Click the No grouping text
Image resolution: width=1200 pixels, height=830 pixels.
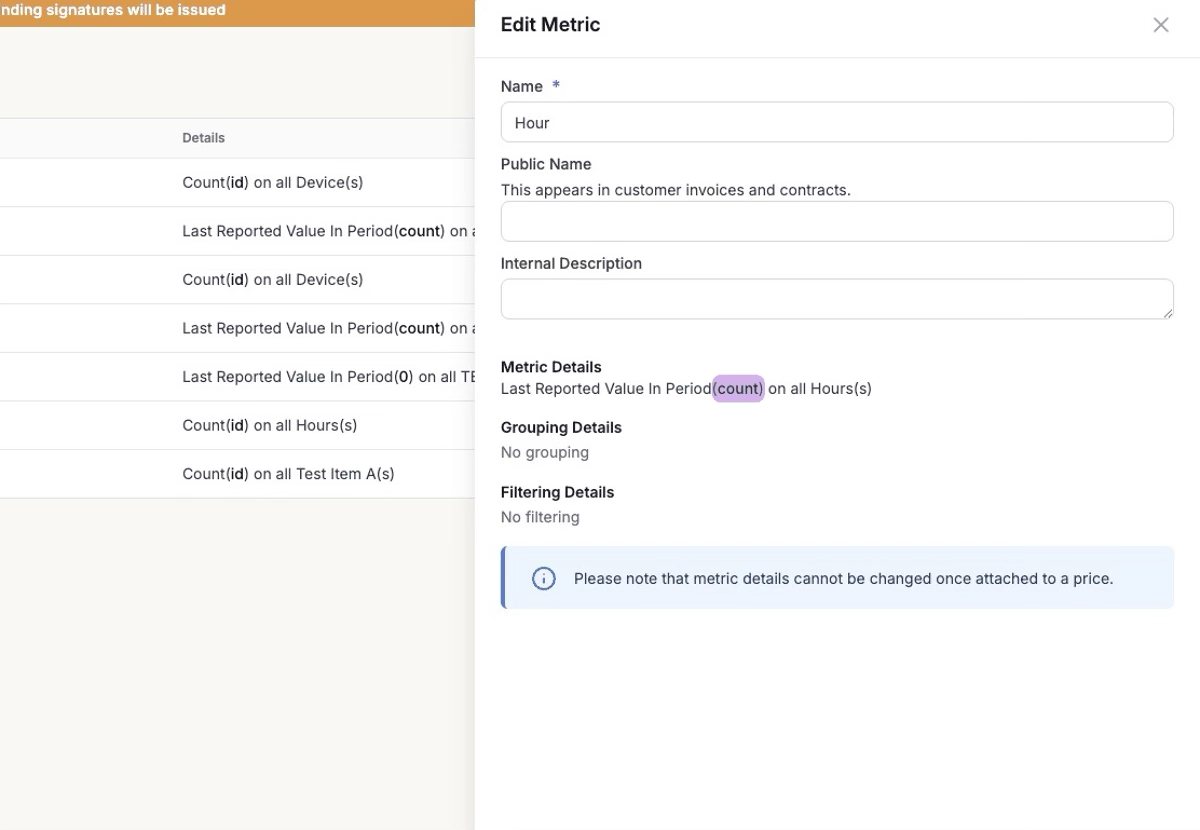coord(544,452)
